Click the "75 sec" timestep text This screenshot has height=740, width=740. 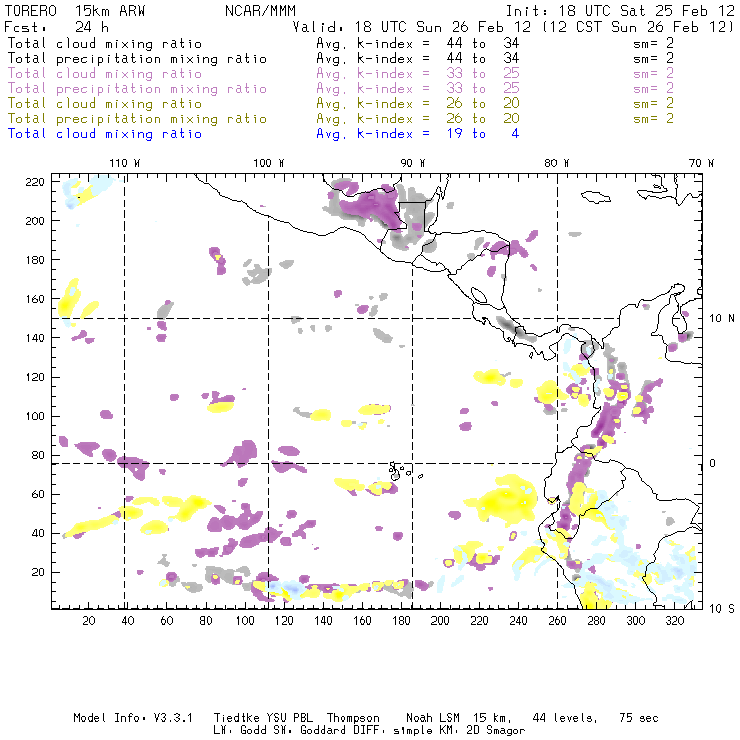pyautogui.click(x=639, y=718)
